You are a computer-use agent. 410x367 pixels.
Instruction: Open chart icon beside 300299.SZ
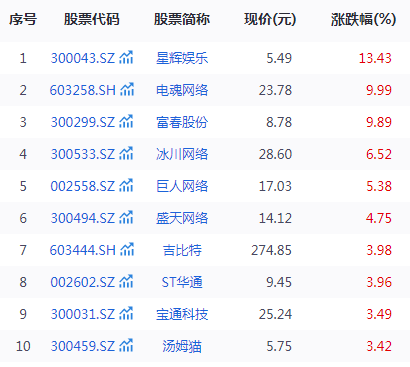[x=126, y=122]
